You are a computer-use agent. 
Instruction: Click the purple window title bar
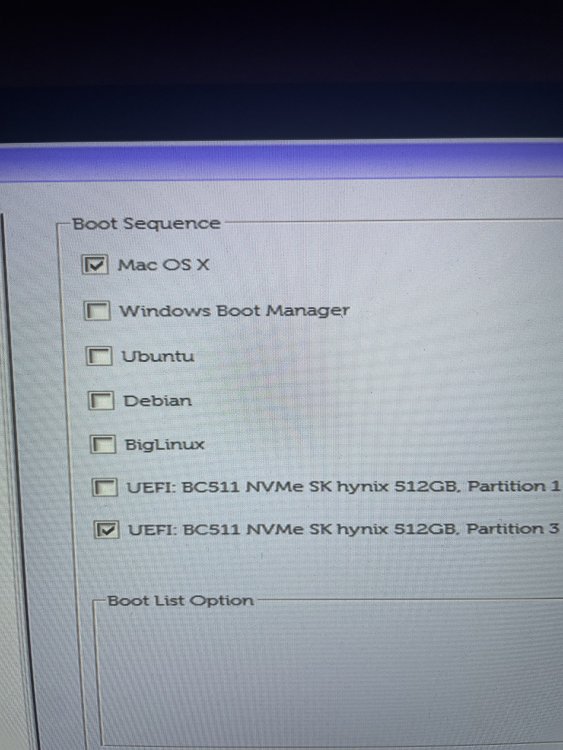(x=281, y=161)
